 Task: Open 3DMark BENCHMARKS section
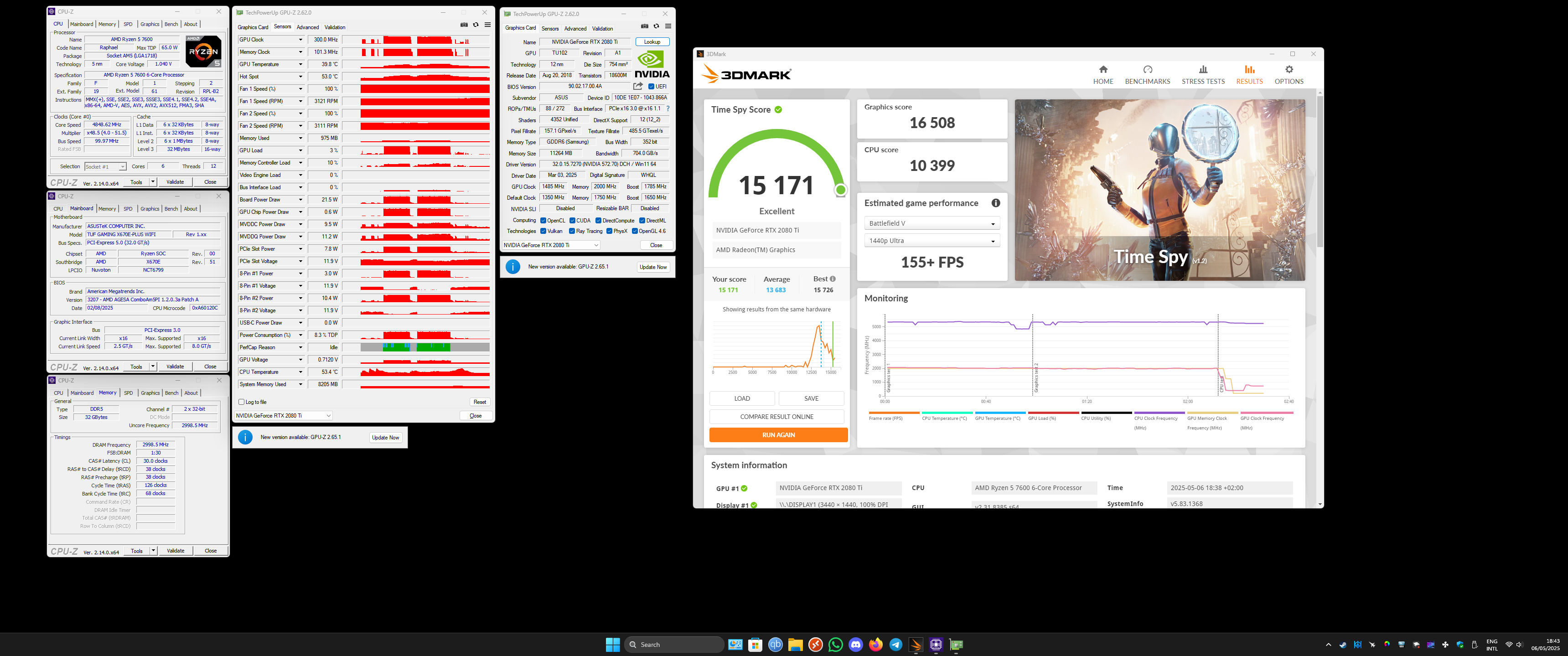click(x=1148, y=75)
